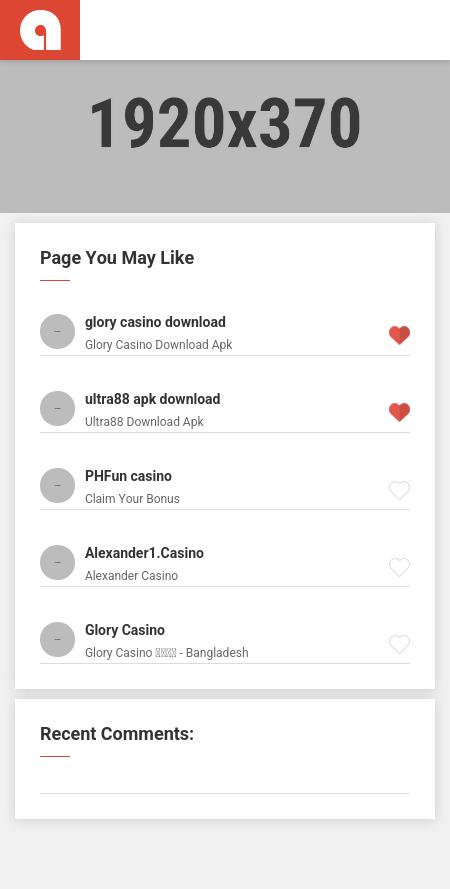Like the PHFun casino page heart
The height and width of the screenshot is (889, 450).
(399, 490)
